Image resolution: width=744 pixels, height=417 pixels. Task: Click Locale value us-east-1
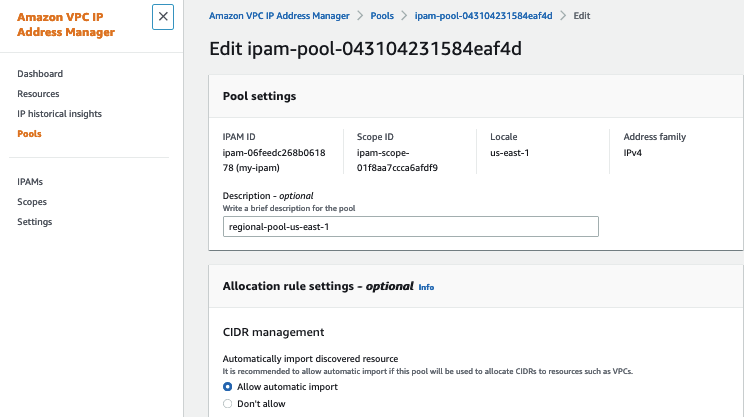click(x=510, y=153)
